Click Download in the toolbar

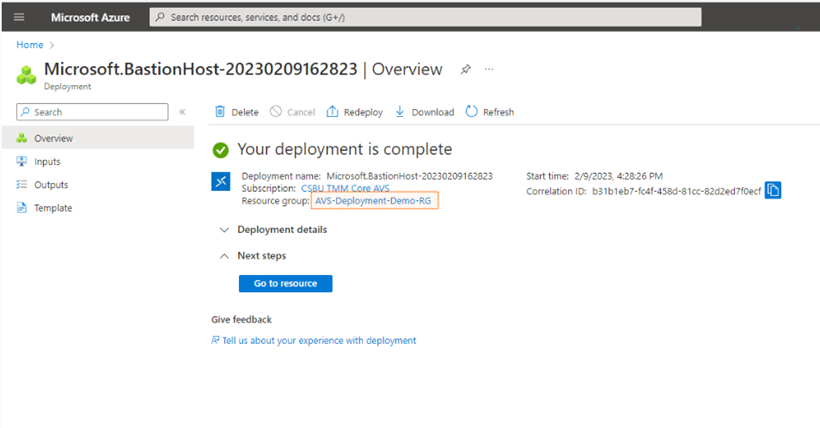coord(432,112)
